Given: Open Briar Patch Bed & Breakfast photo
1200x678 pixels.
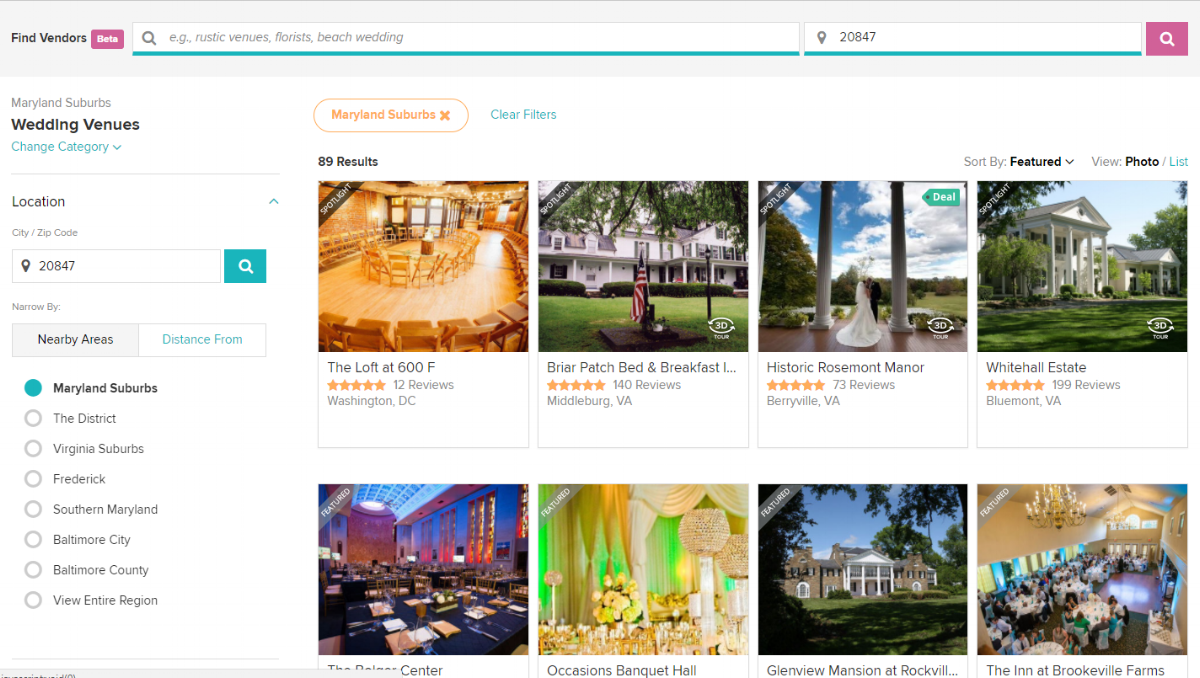Looking at the screenshot, I should (x=643, y=266).
